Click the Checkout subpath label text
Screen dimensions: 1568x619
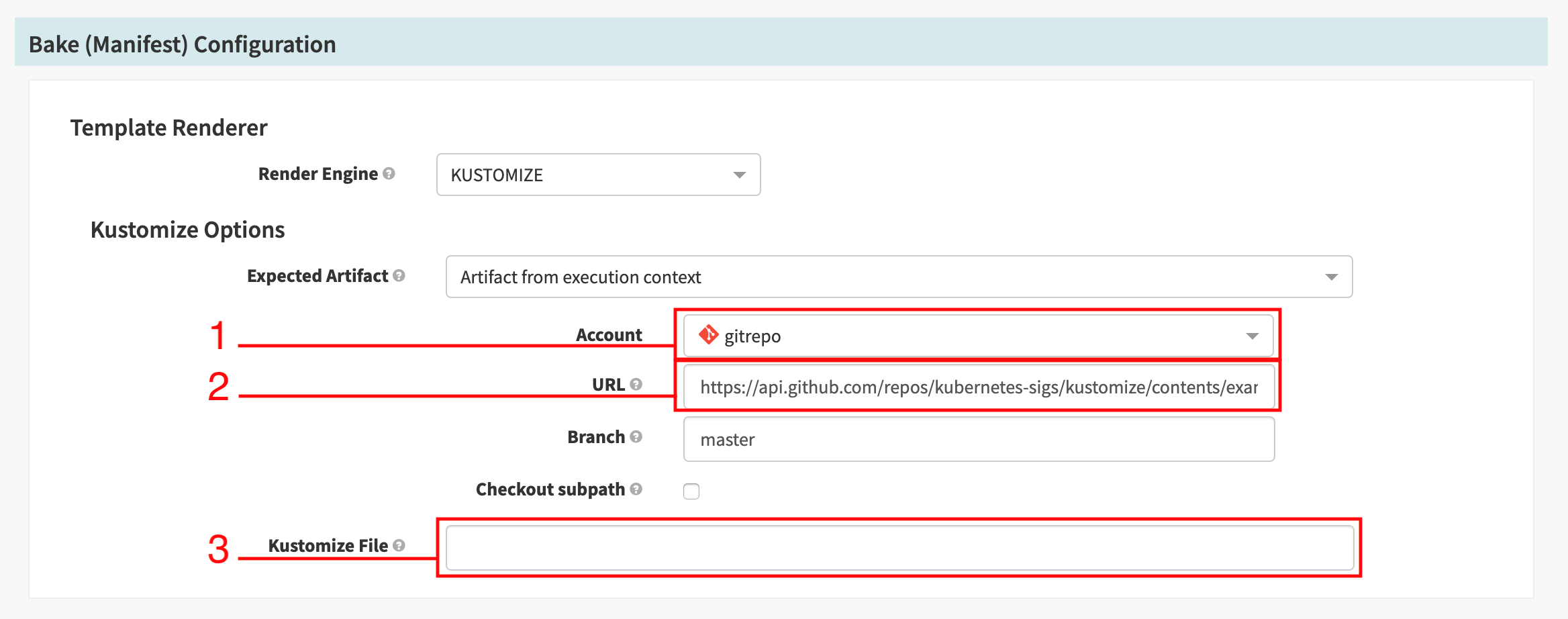click(550, 489)
